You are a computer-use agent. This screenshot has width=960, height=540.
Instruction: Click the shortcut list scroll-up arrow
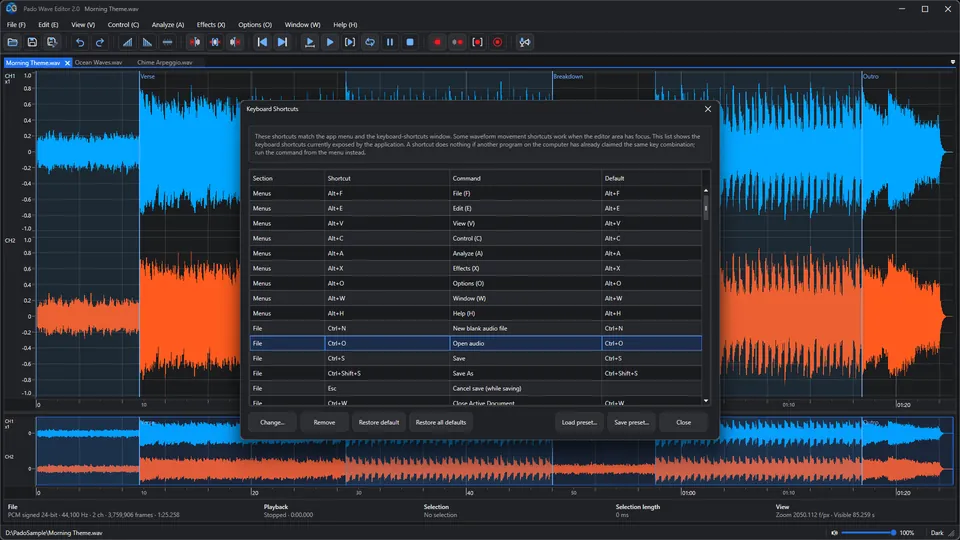point(706,190)
